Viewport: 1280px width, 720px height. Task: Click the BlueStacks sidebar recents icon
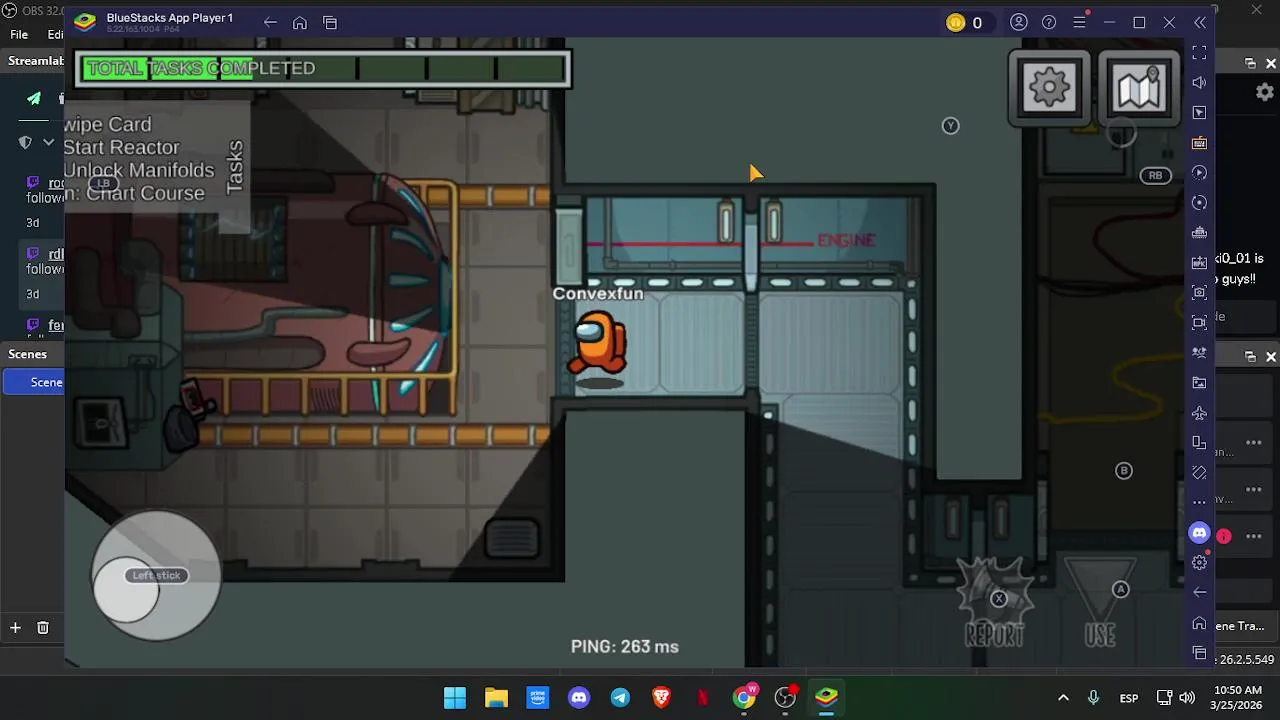click(1200, 653)
